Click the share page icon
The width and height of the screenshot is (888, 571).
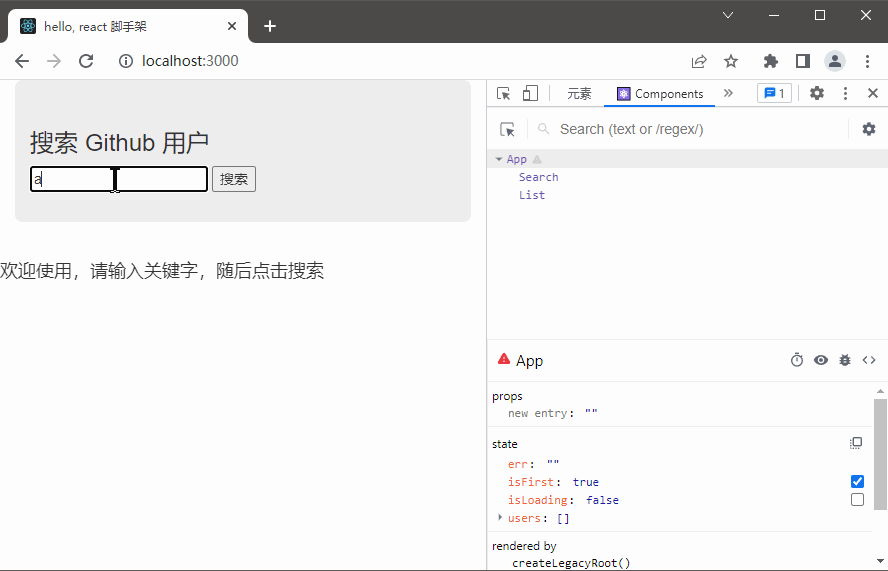[699, 61]
